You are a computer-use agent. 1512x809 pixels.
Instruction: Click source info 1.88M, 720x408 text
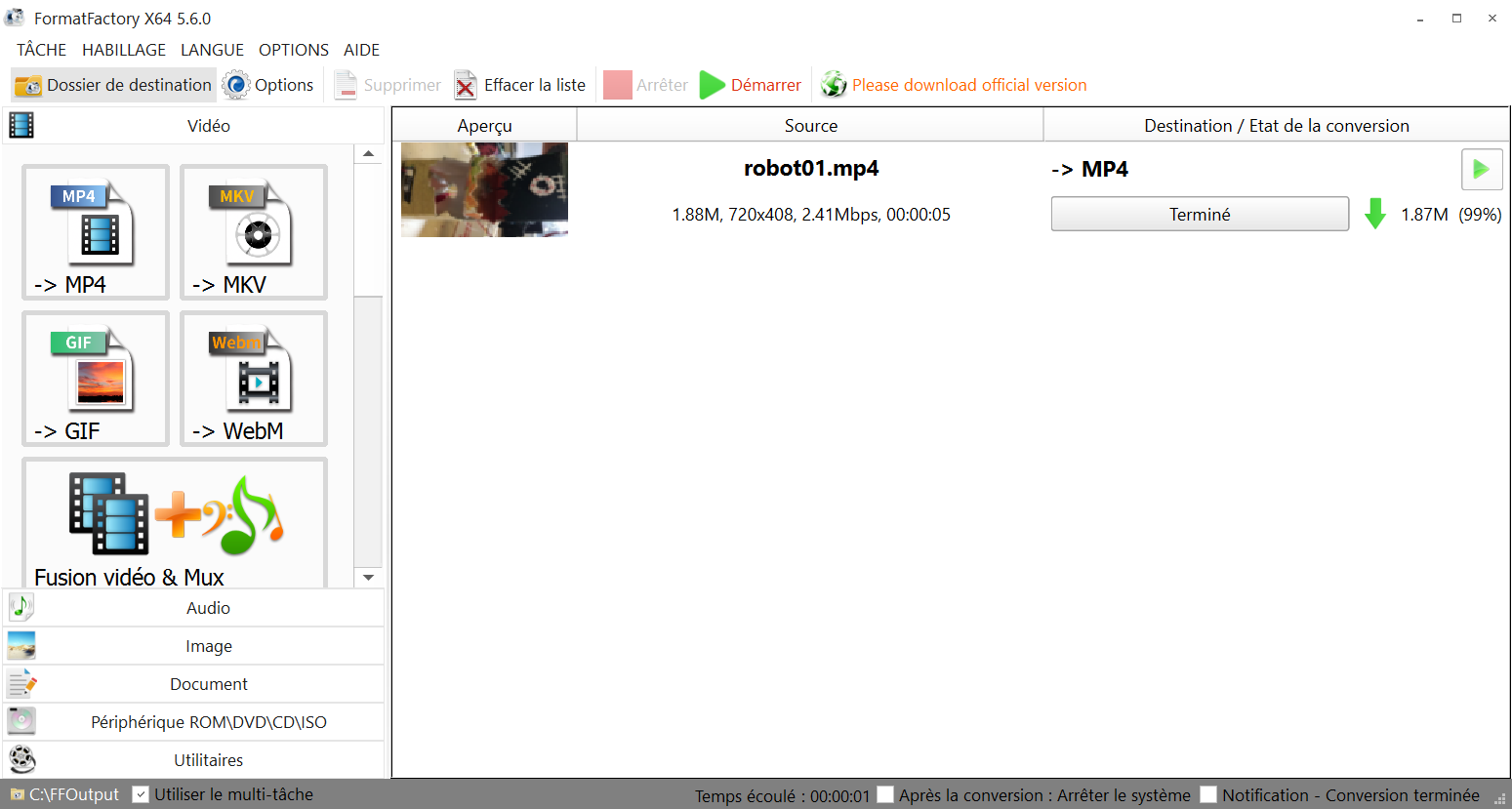[811, 215]
